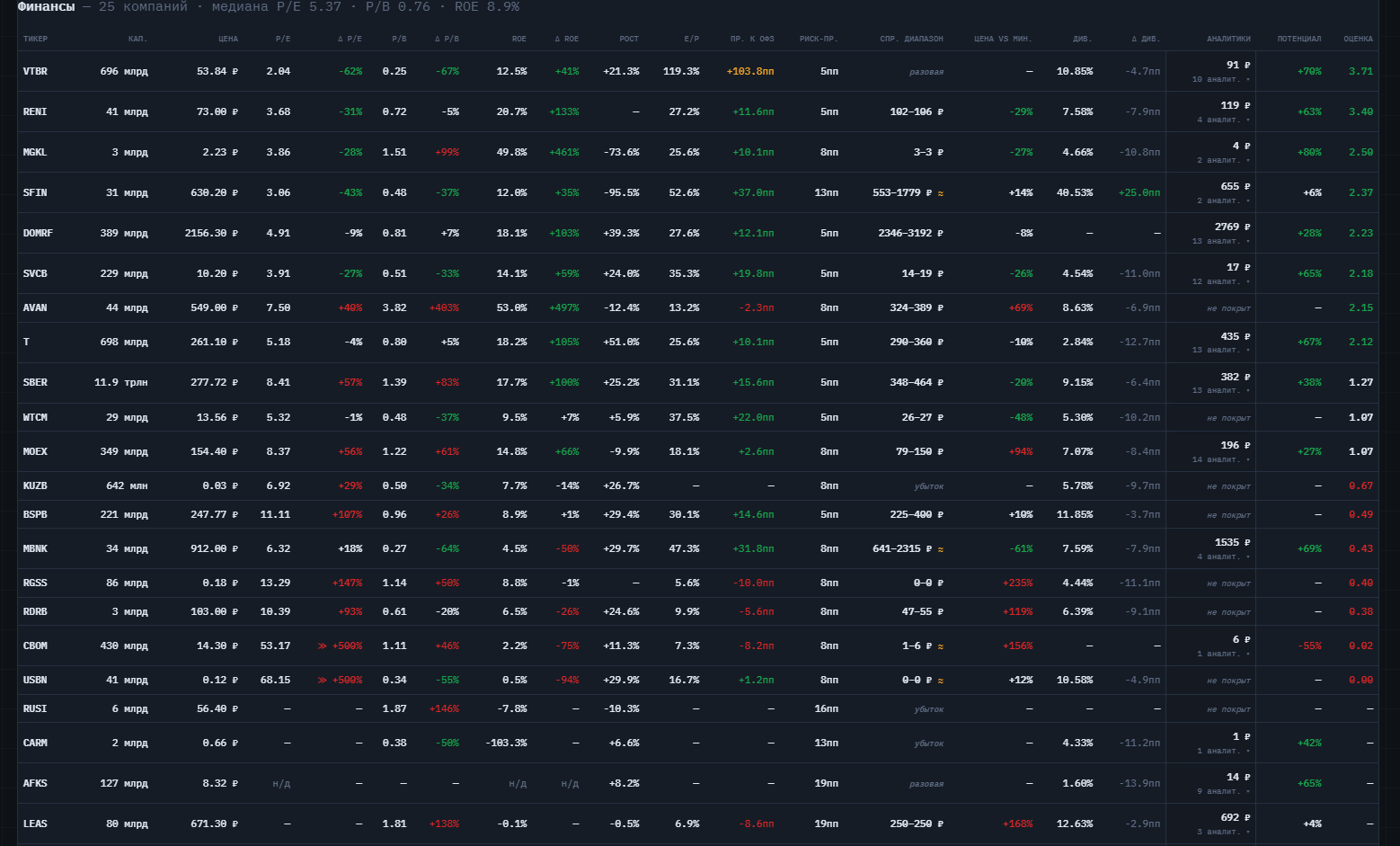Click the SBER ticker
The image size is (1400, 846).
[x=35, y=383]
